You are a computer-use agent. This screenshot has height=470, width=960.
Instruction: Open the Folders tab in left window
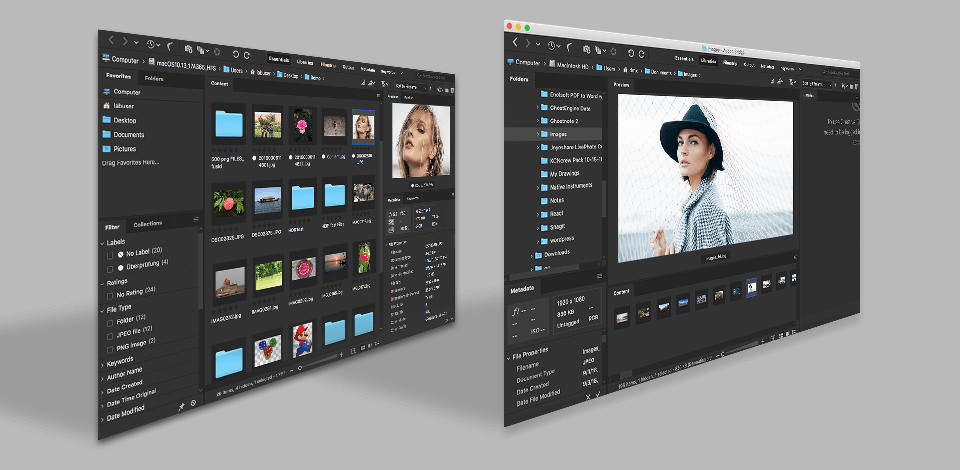coord(154,78)
